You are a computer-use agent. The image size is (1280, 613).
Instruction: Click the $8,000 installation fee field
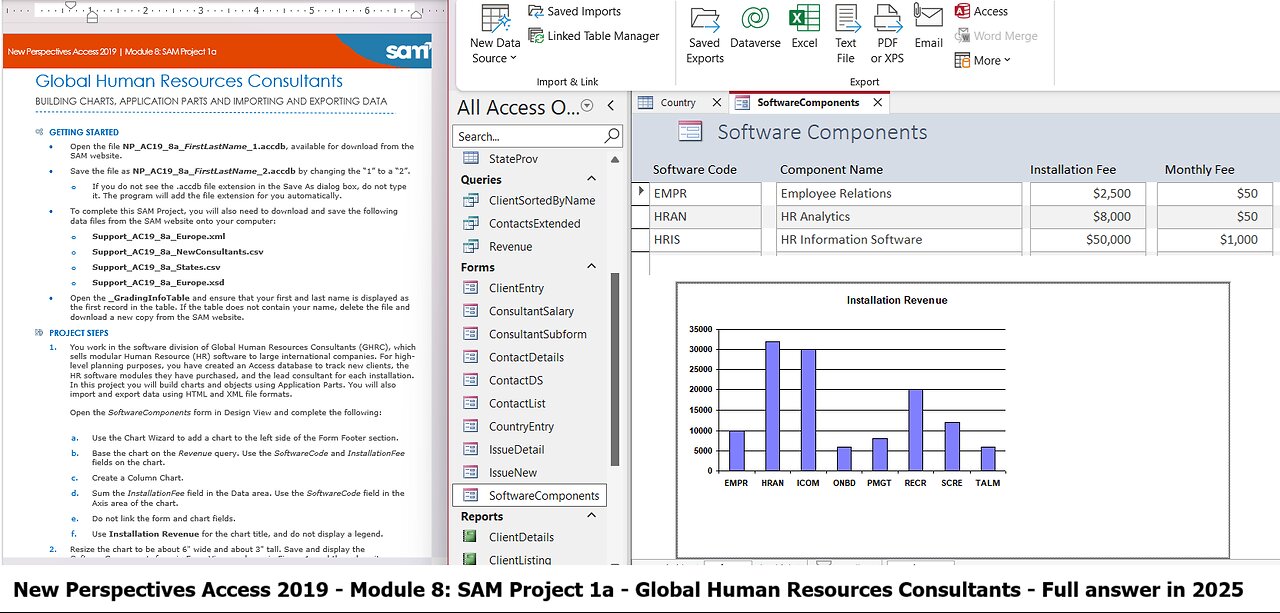(1088, 216)
